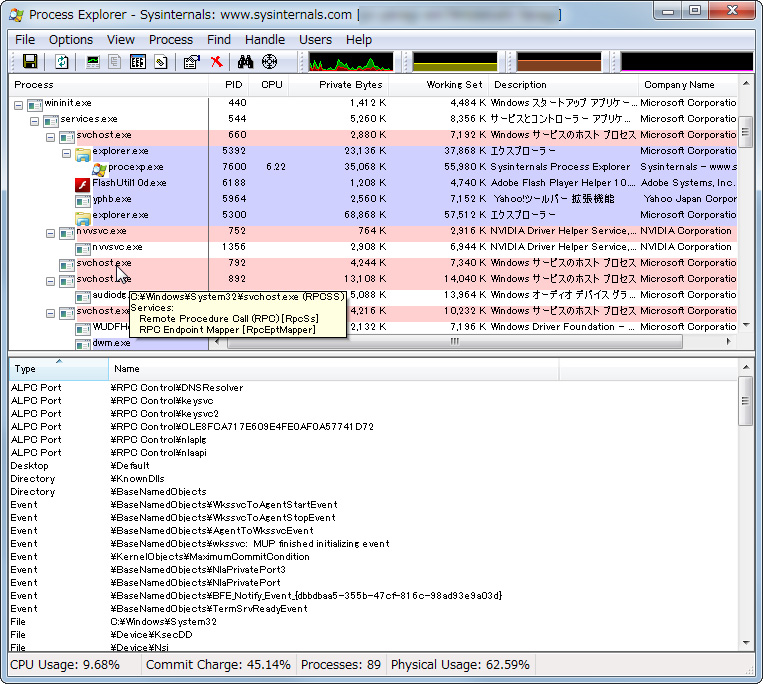
Task: Open the Help menu
Action: coord(359,39)
